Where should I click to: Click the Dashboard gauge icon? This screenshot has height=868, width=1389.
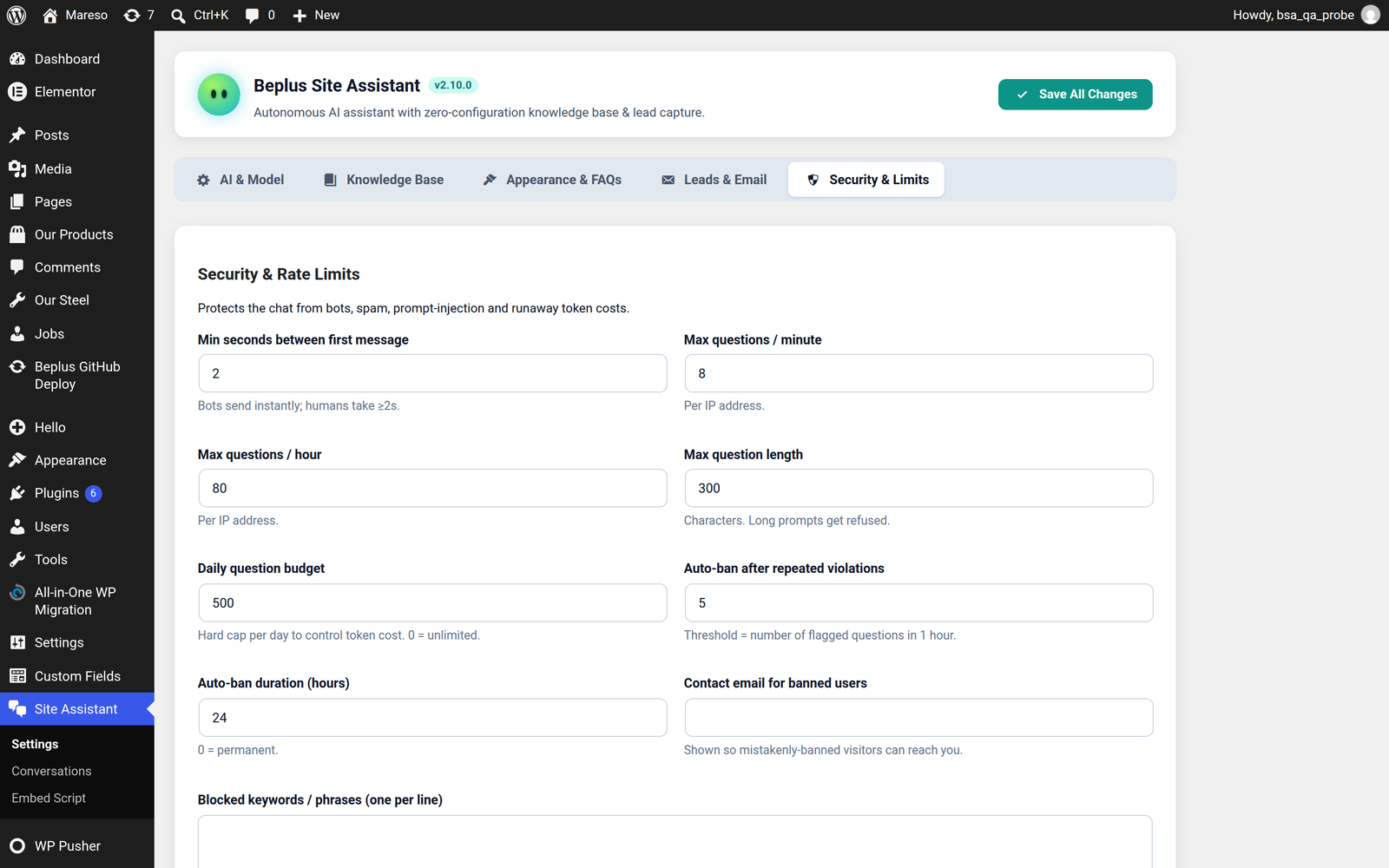click(x=17, y=59)
